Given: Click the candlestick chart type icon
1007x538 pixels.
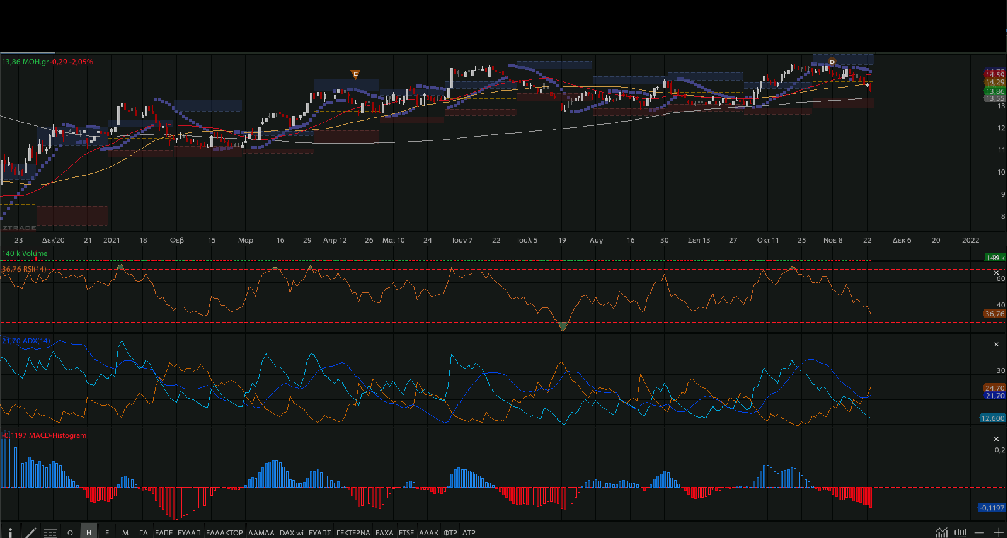Looking at the screenshot, I should (960, 532).
